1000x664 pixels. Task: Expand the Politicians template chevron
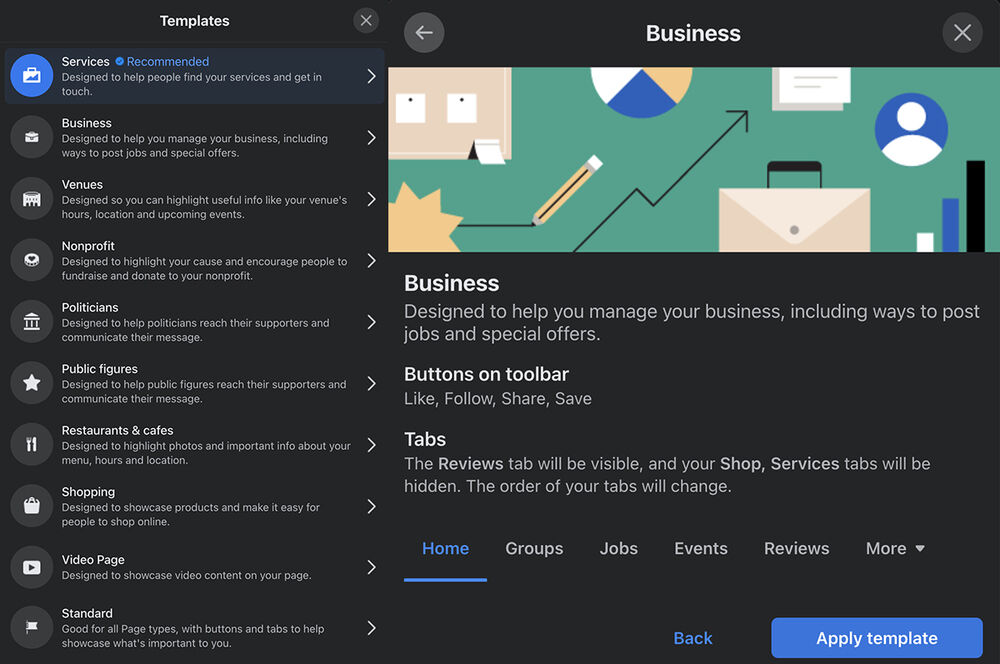[372, 322]
